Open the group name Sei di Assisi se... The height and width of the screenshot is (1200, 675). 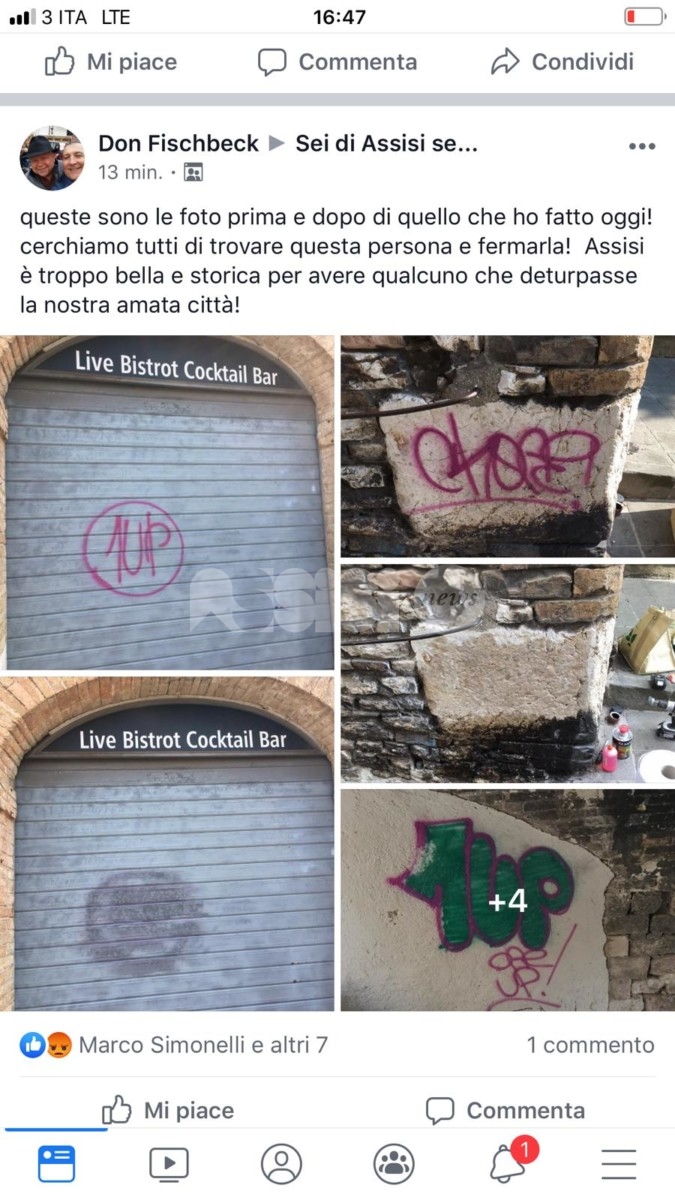[386, 144]
